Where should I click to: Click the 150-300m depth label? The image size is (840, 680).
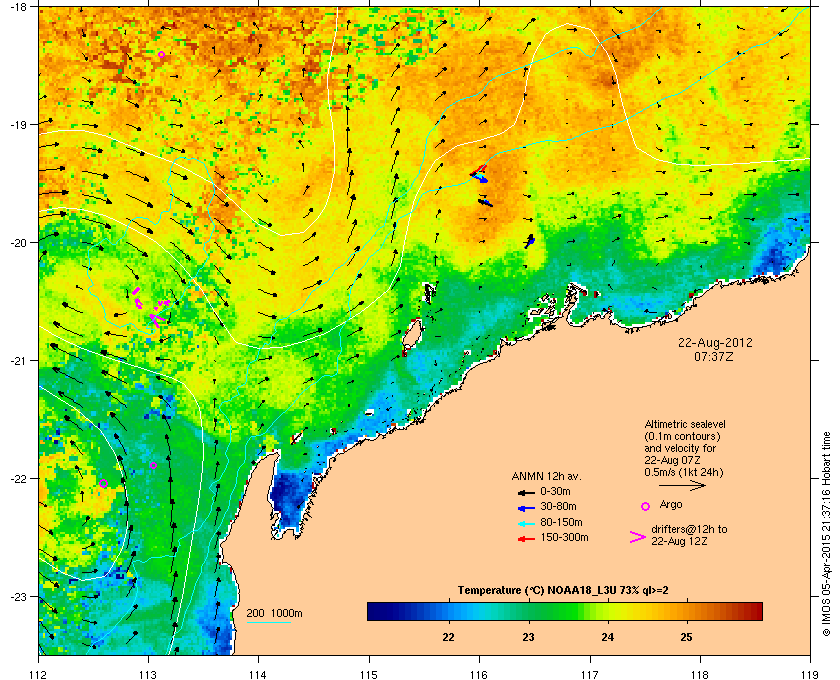point(564,537)
